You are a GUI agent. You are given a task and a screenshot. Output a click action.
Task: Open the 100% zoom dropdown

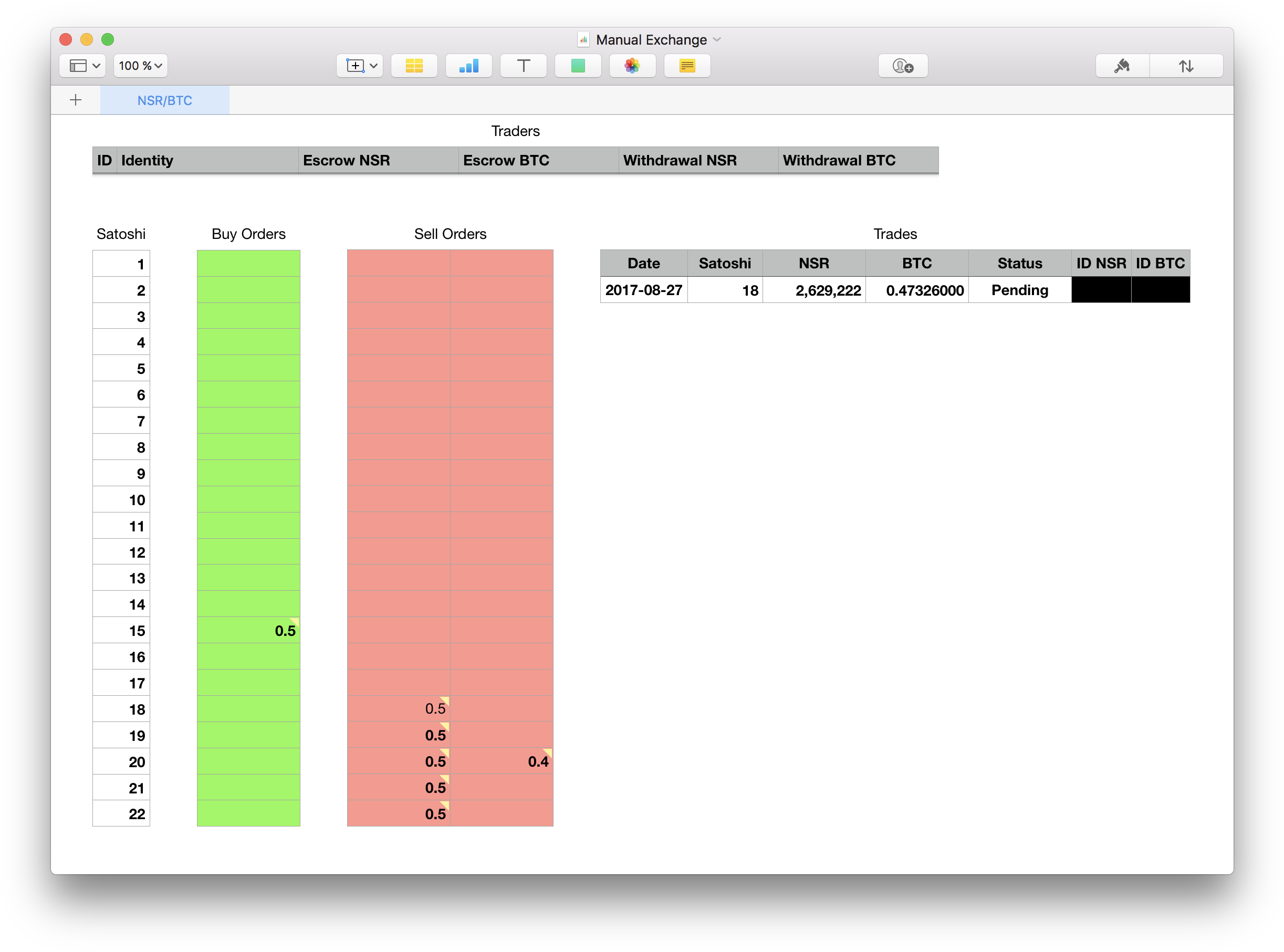140,66
